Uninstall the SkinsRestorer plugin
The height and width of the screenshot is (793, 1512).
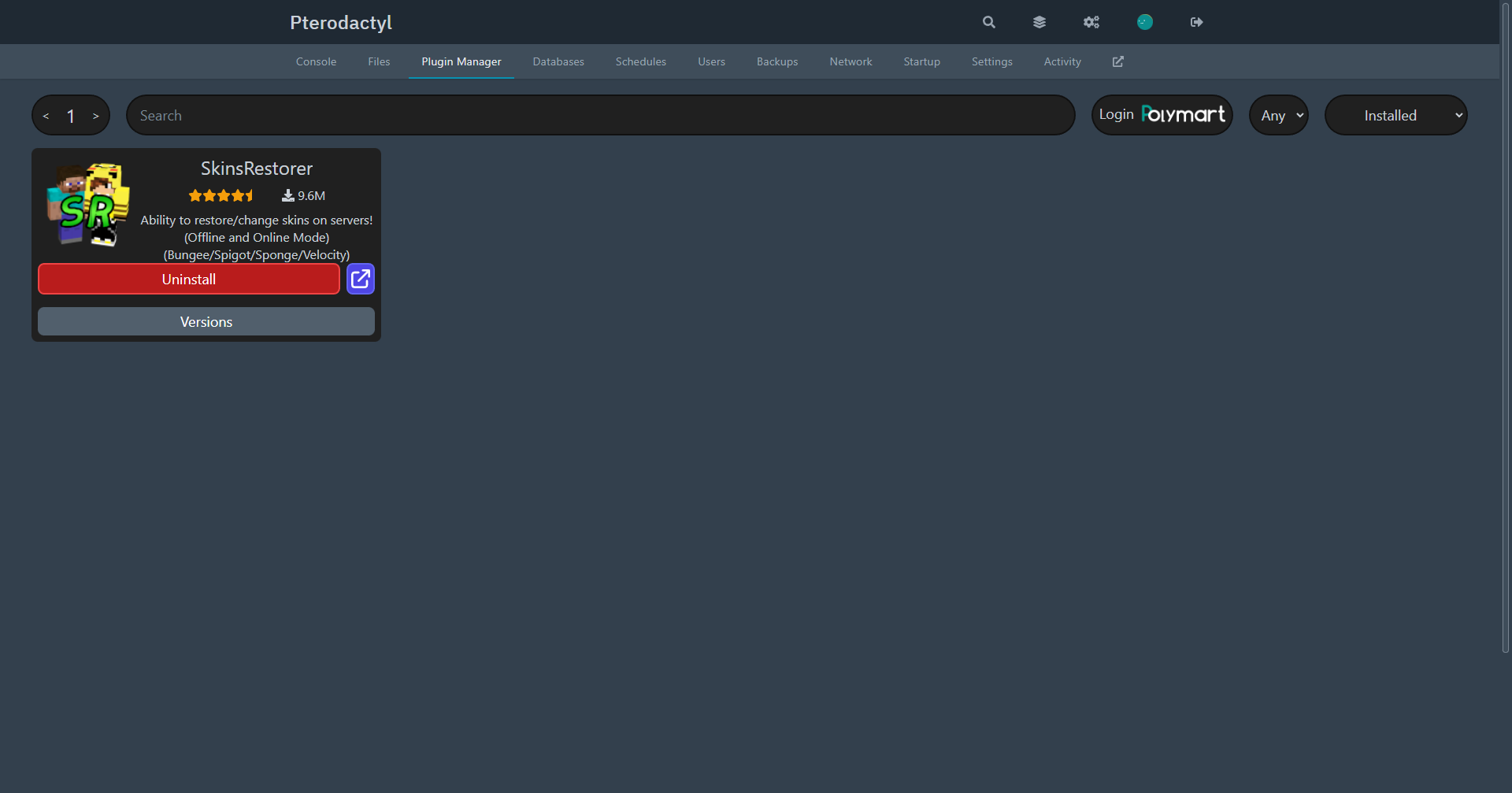pyautogui.click(x=189, y=279)
